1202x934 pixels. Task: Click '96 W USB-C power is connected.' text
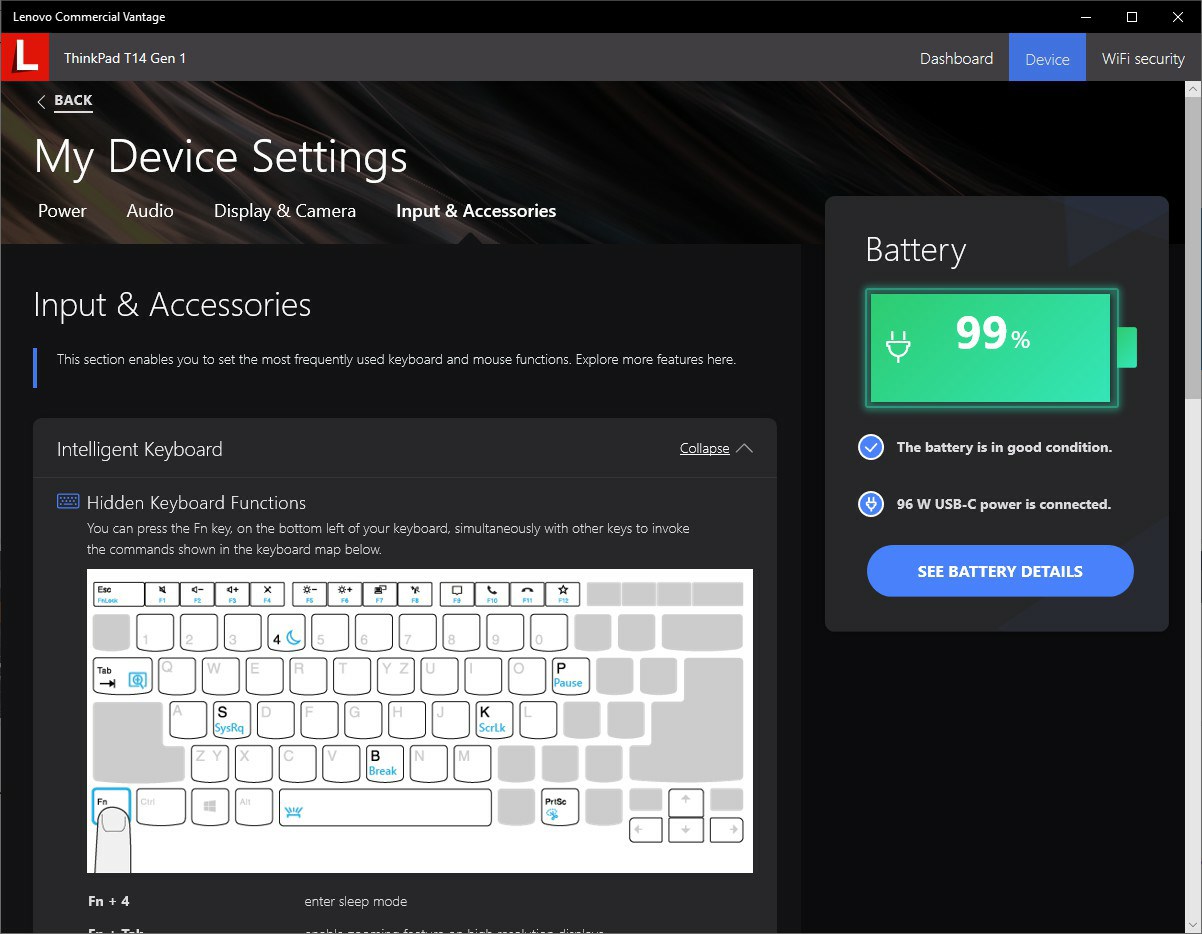click(x=1004, y=504)
